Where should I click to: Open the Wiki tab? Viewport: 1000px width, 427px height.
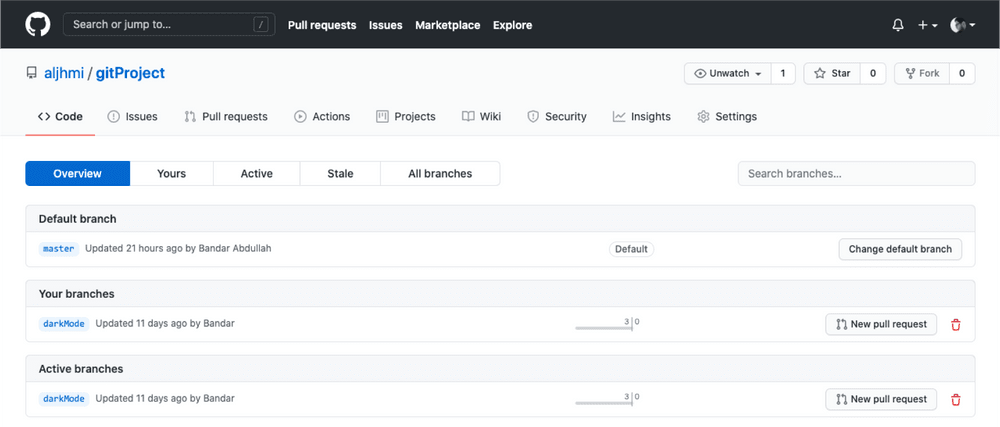[x=482, y=117]
